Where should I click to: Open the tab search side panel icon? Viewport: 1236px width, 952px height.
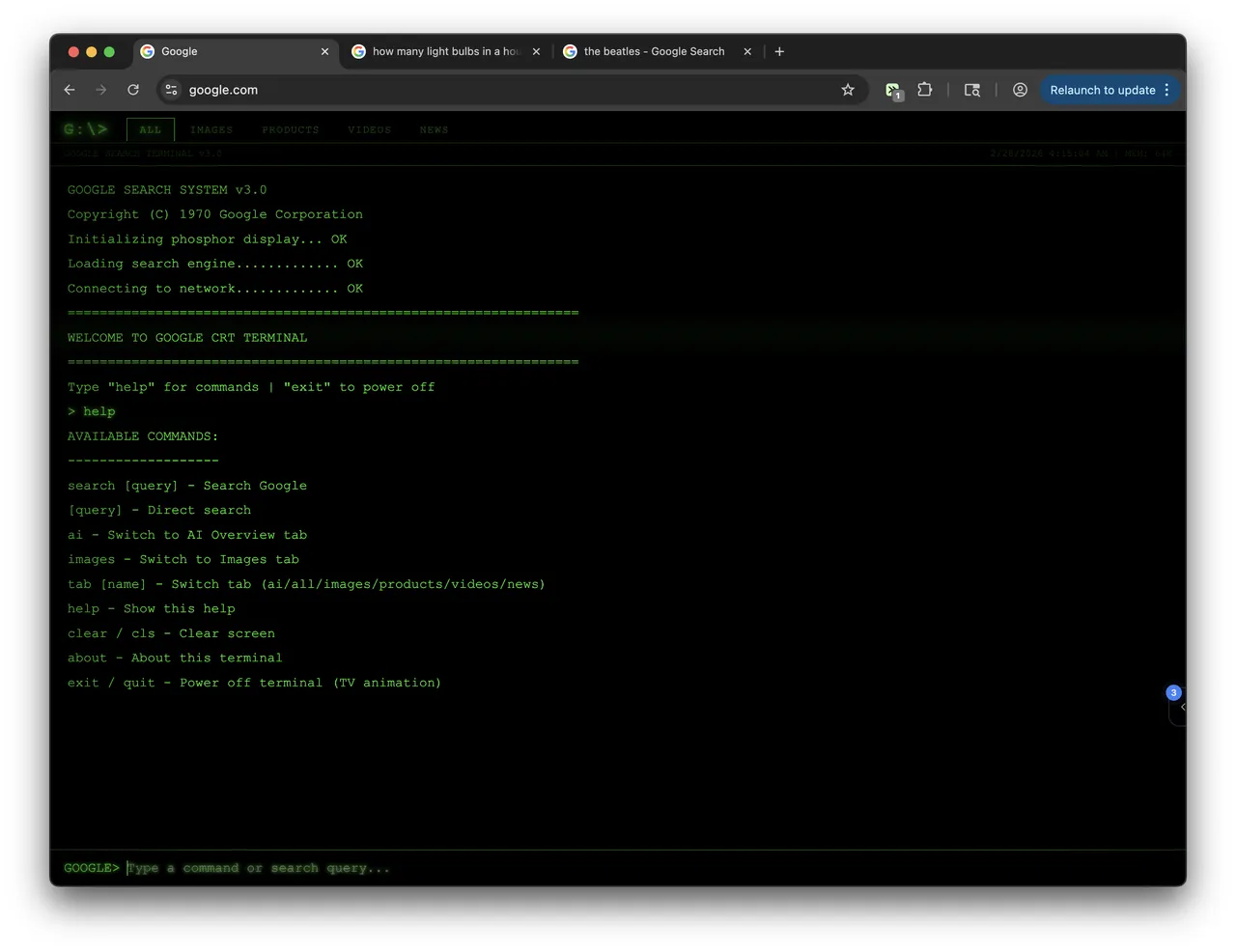(x=972, y=90)
